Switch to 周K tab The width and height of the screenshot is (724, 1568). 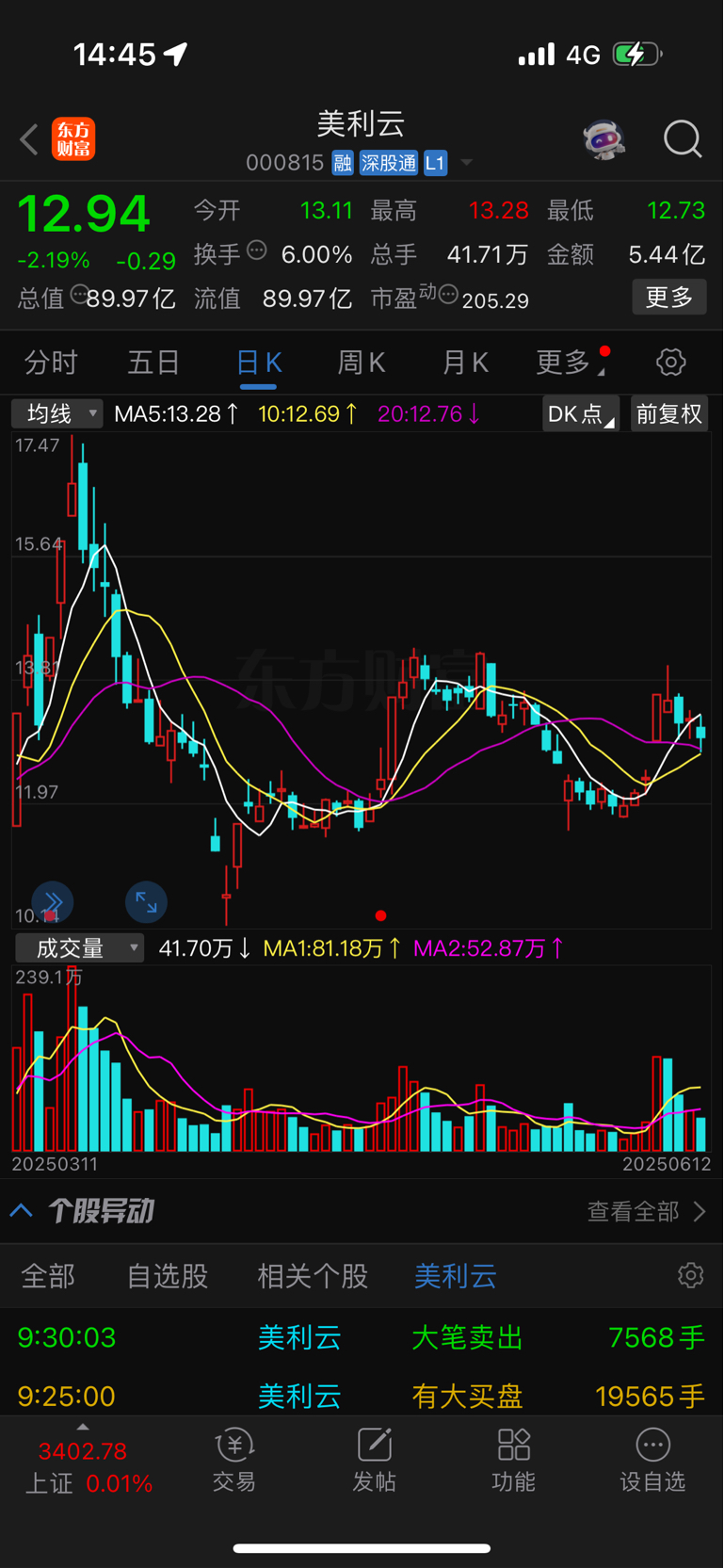click(x=362, y=363)
